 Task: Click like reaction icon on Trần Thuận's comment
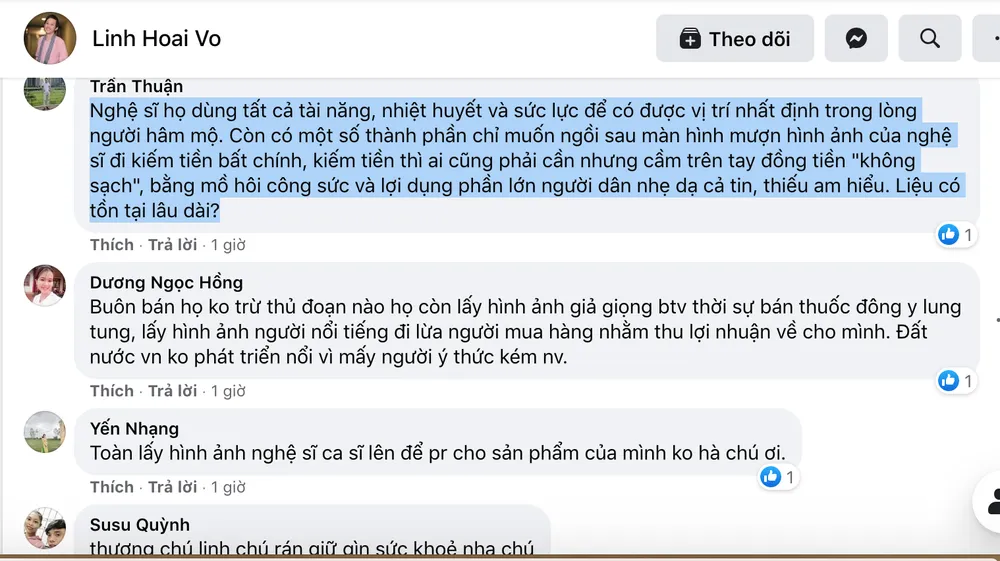948,235
